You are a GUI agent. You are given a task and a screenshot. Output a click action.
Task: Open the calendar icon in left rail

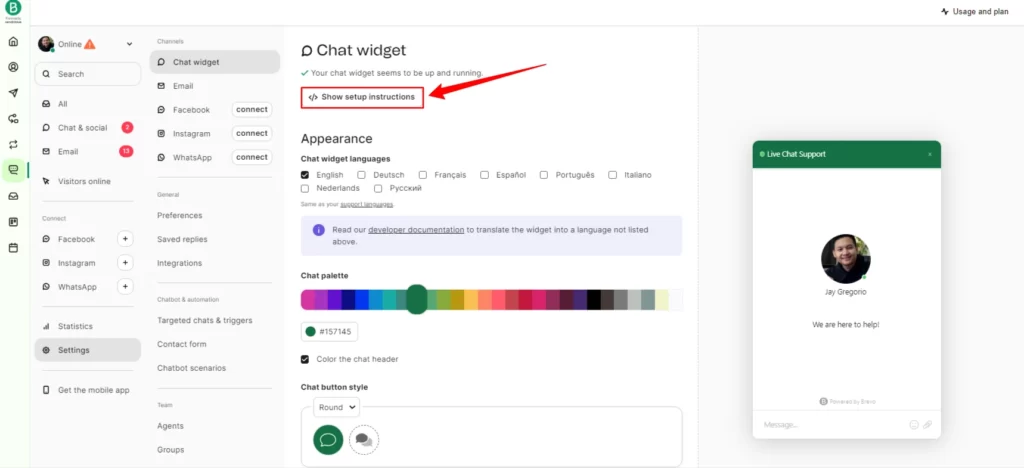tap(13, 248)
